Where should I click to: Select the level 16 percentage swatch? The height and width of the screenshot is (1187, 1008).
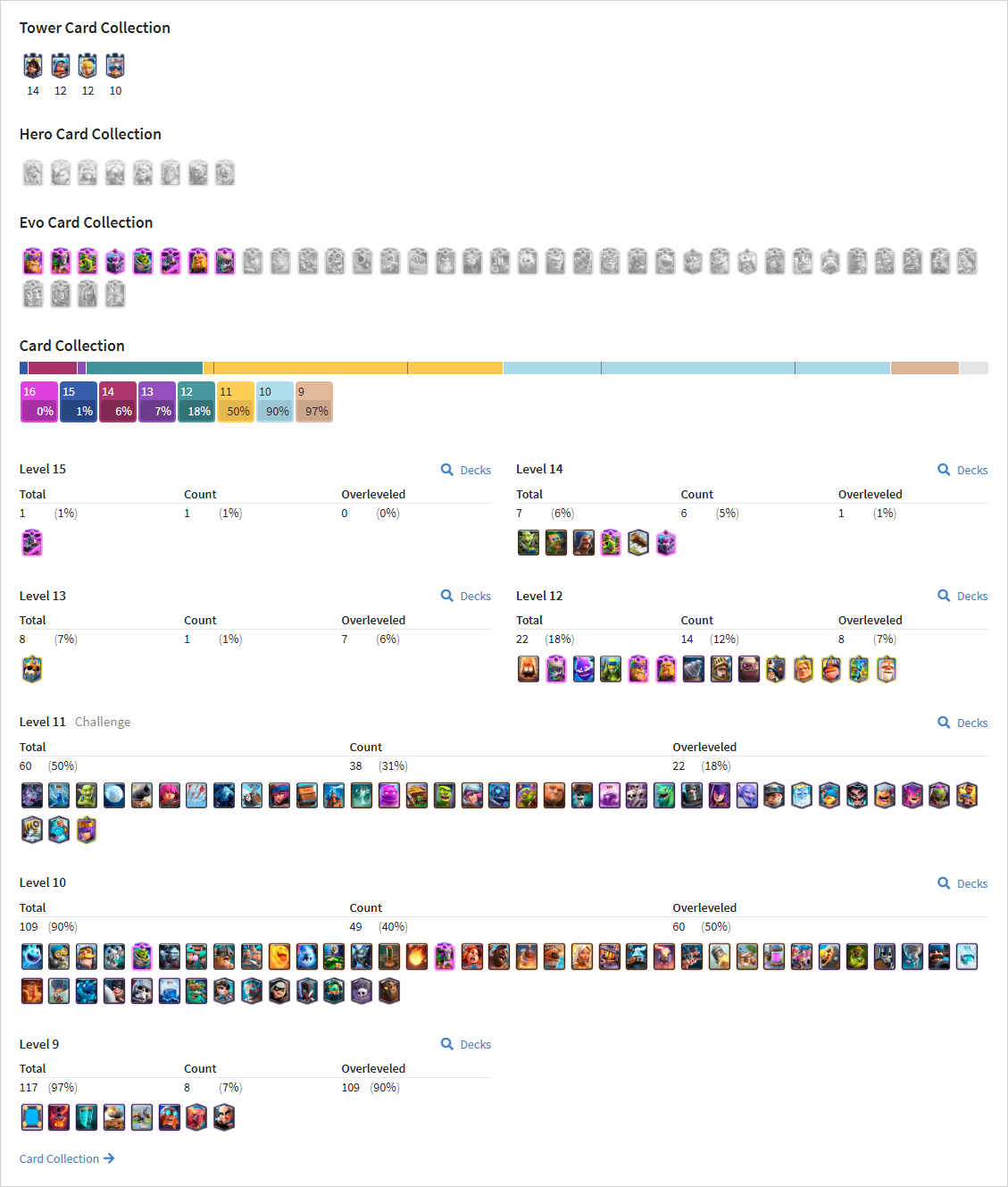pyautogui.click(x=39, y=402)
